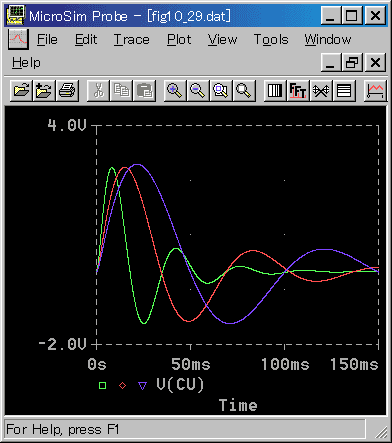The height and width of the screenshot is (443, 392).
Task: Open the Trace menu
Action: (132, 40)
